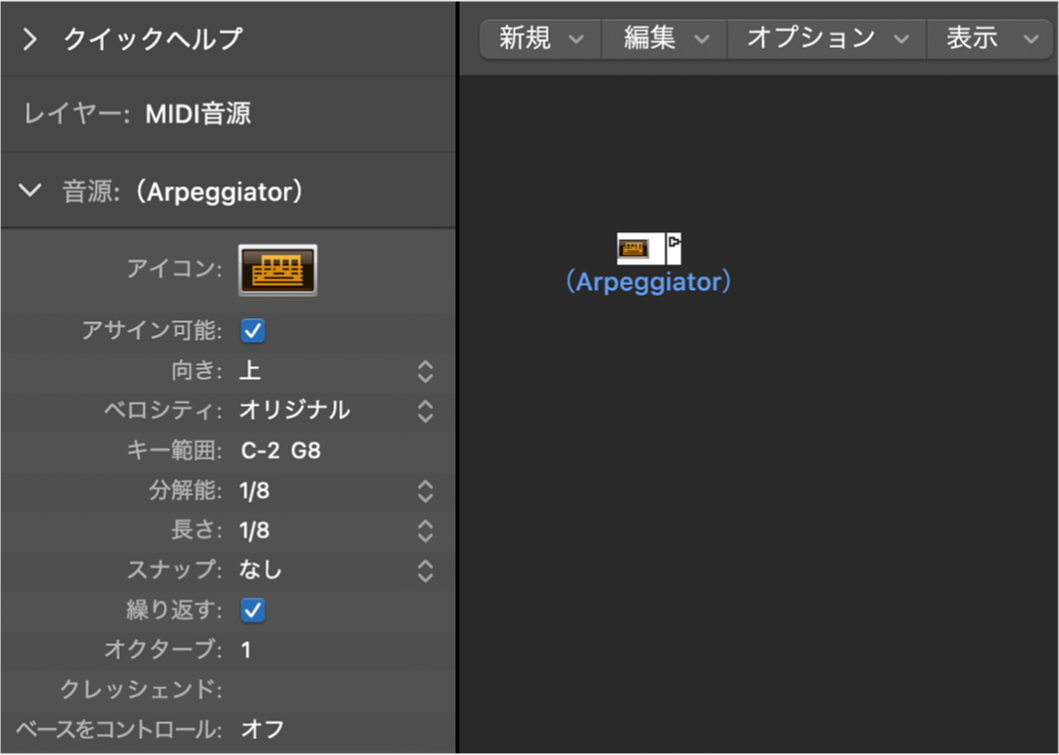Open the 分解能 resolution dropdown
The image size is (1059, 755).
pos(424,492)
